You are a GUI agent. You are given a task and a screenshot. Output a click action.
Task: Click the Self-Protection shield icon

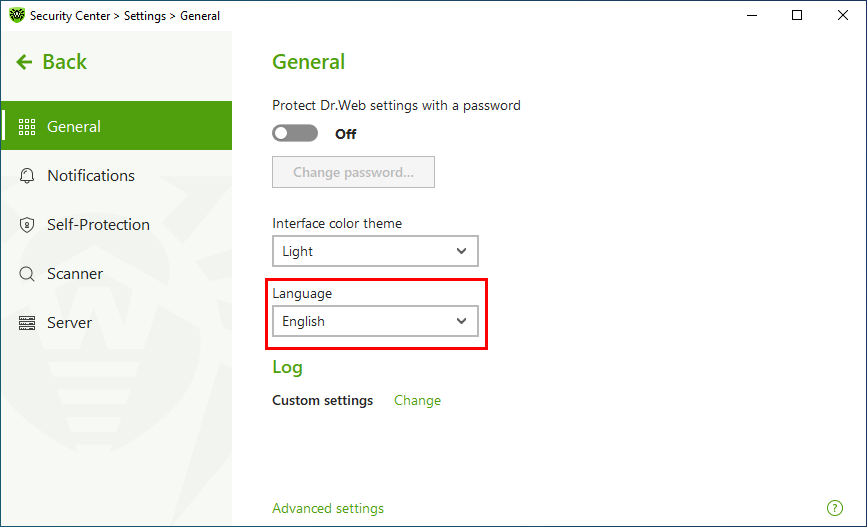click(x=27, y=225)
